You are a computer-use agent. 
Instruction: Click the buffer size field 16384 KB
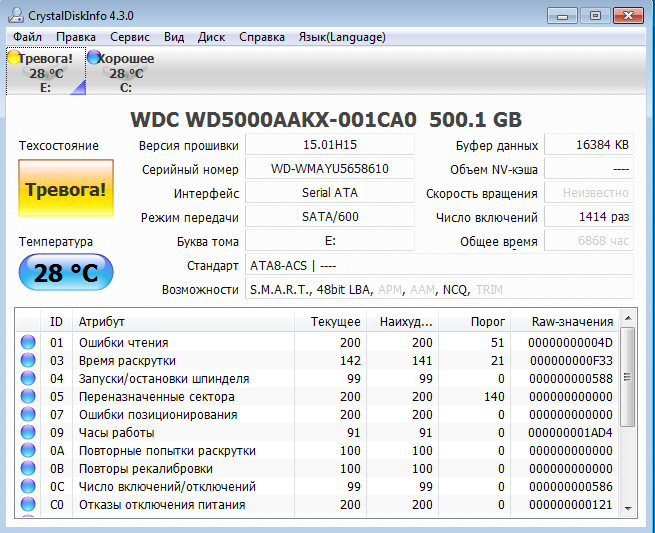(x=589, y=145)
